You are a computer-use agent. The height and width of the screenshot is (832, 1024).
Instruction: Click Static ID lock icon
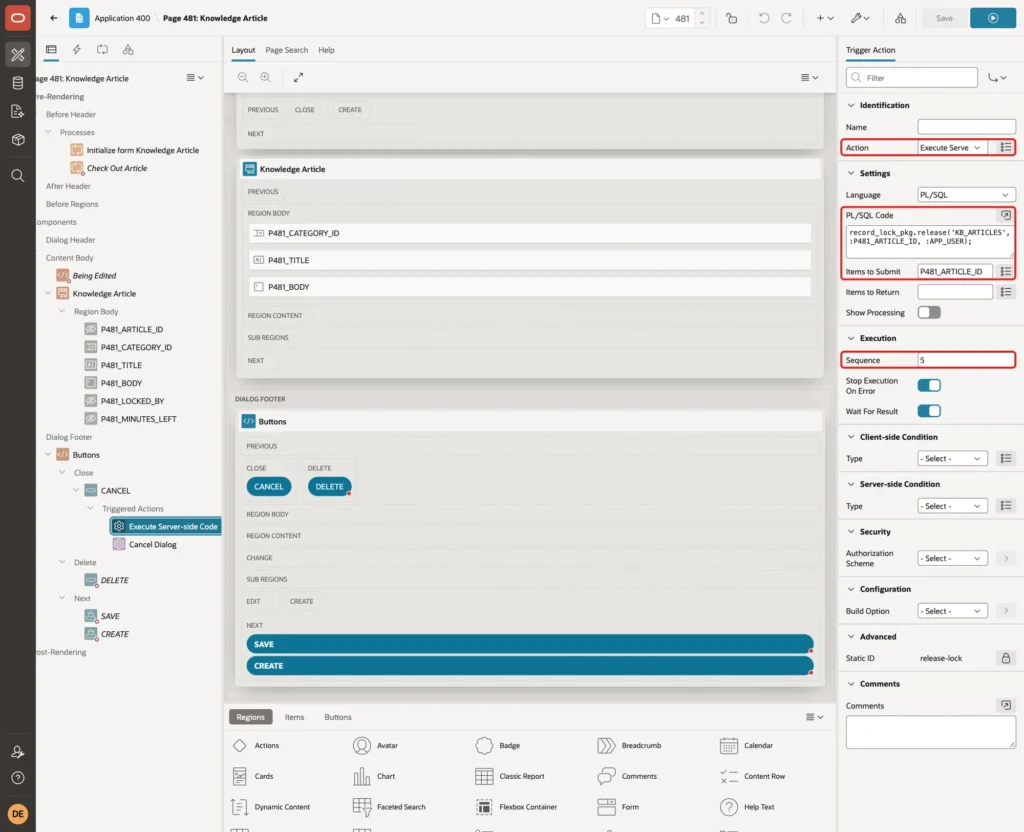point(1006,658)
